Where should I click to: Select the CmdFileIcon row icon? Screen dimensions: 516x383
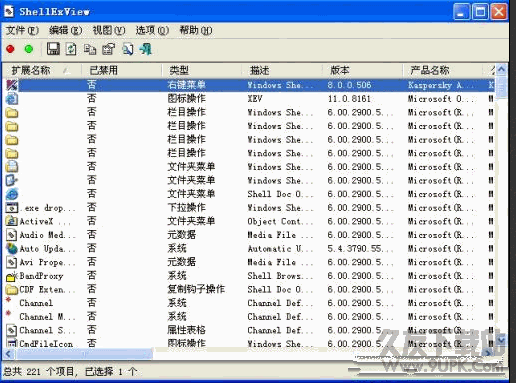12,343
